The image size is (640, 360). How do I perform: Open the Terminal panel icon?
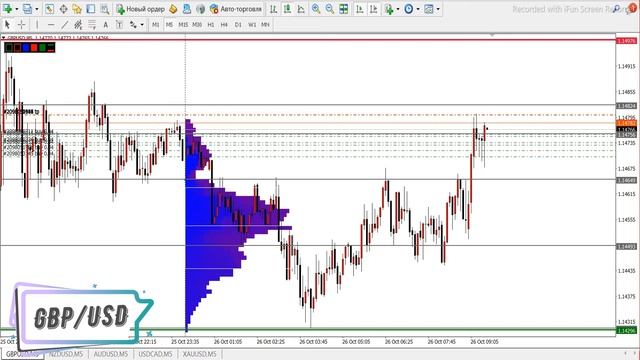[91, 9]
